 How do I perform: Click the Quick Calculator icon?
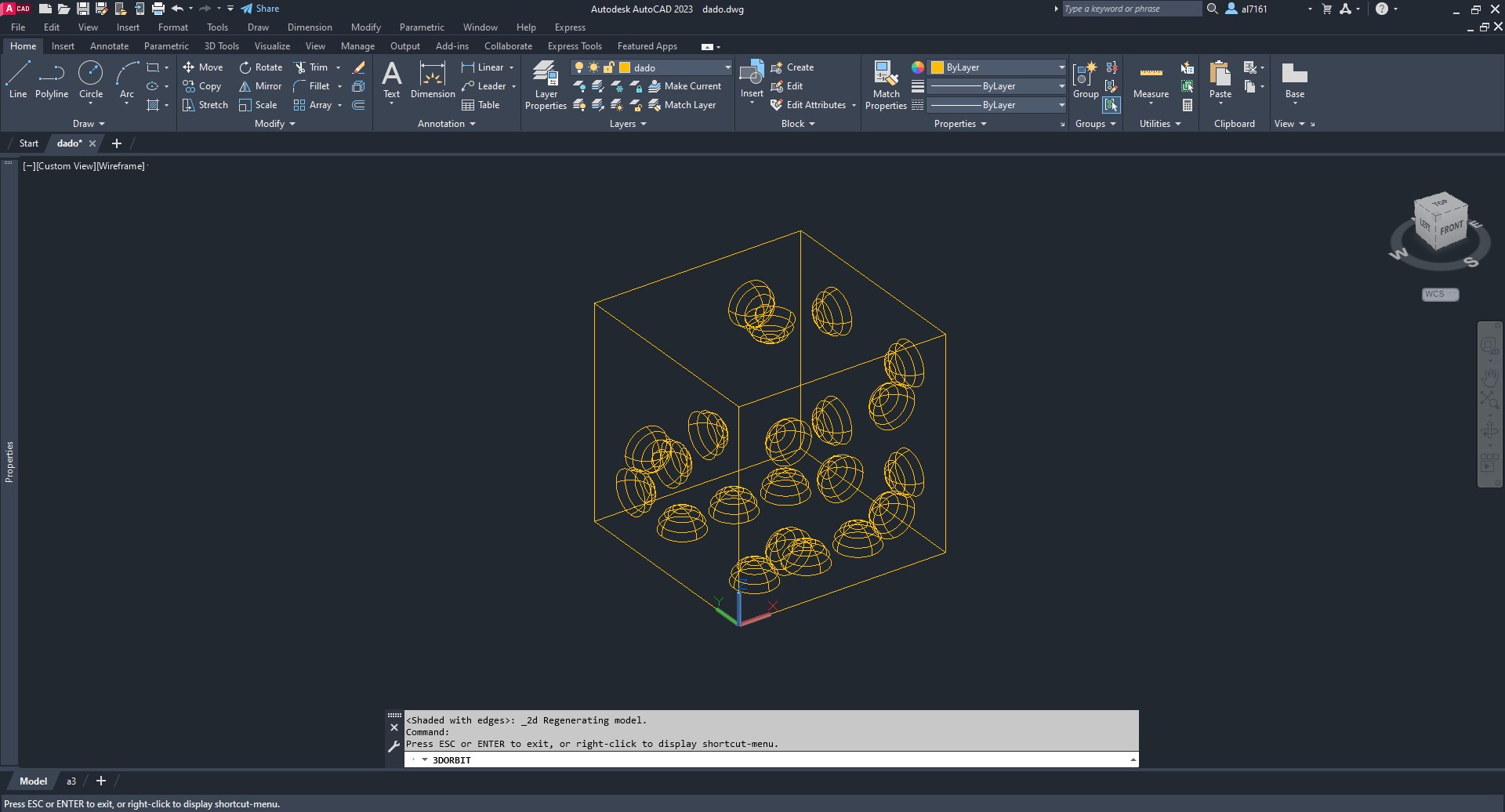(1188, 105)
